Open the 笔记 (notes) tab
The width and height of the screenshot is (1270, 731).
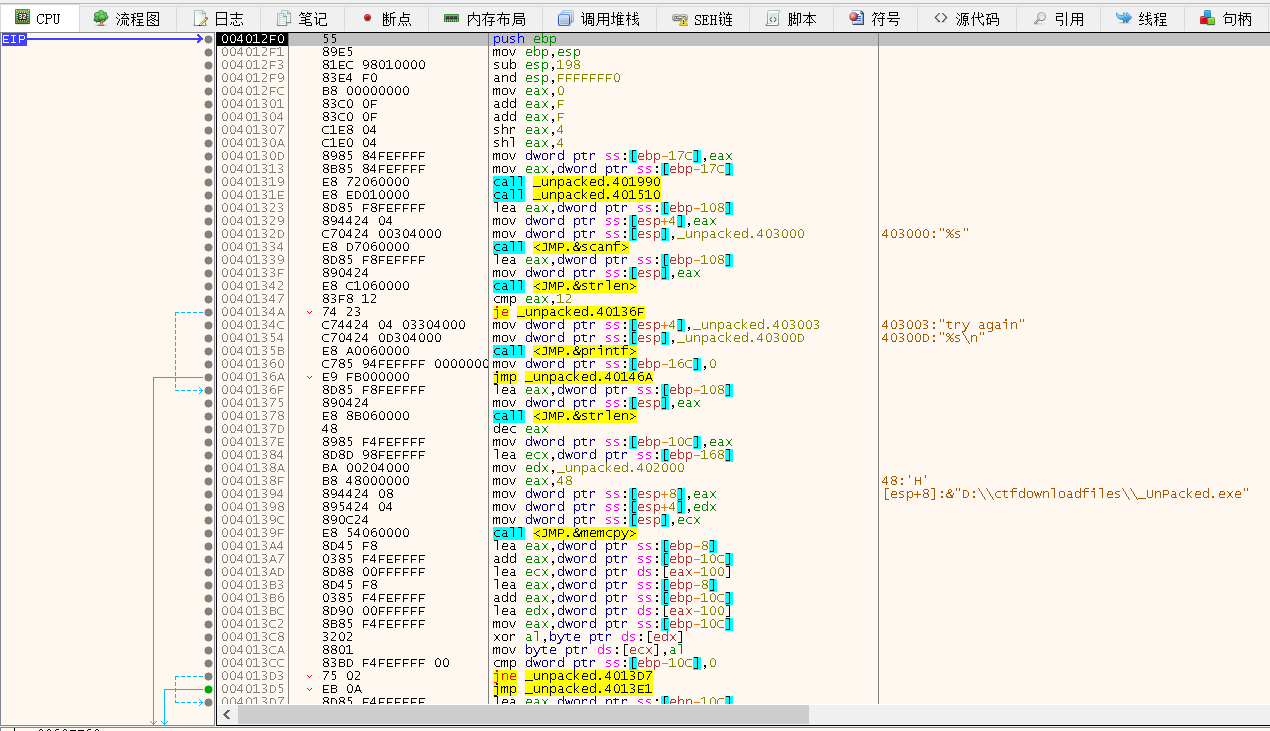[302, 18]
